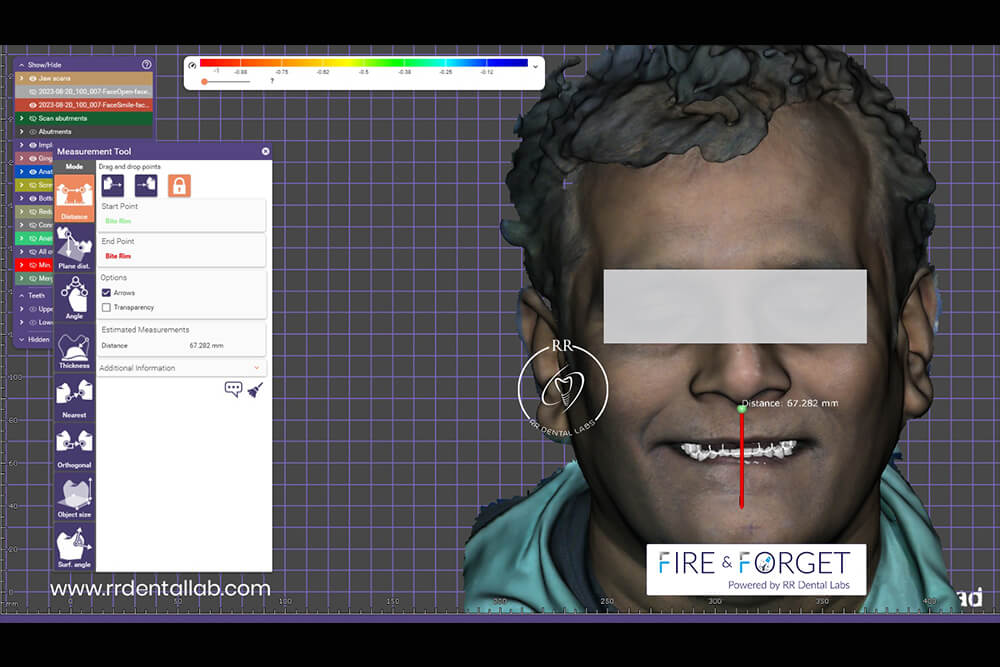The image size is (1000, 667).
Task: Clear measurements with the broom icon
Action: pyautogui.click(x=255, y=389)
